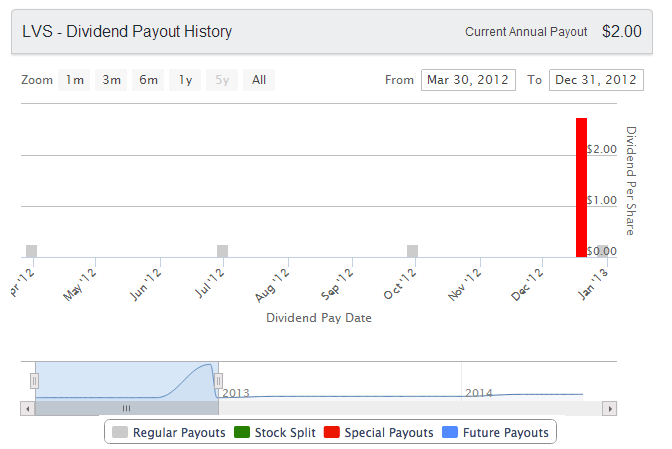672x449 pixels.
Task: Click the $2.00 current annual payout value
Action: (621, 31)
